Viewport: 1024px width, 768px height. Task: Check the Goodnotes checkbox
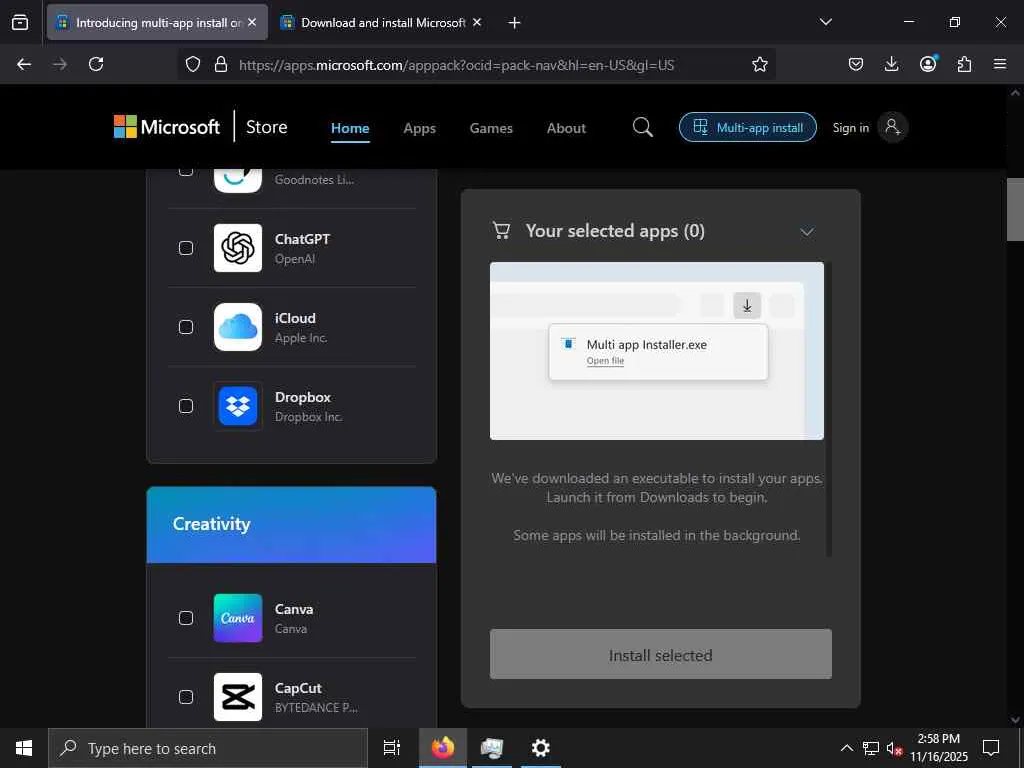coord(186,172)
